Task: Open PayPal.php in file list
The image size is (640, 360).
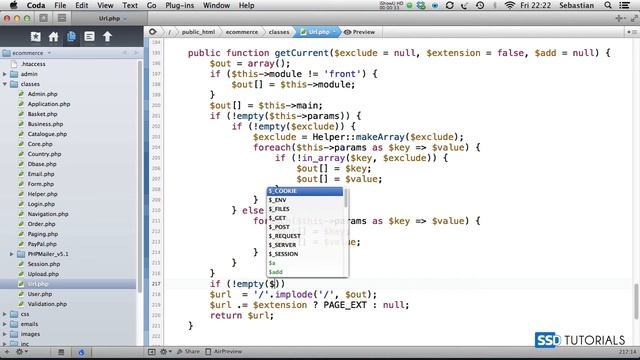Action: point(42,244)
